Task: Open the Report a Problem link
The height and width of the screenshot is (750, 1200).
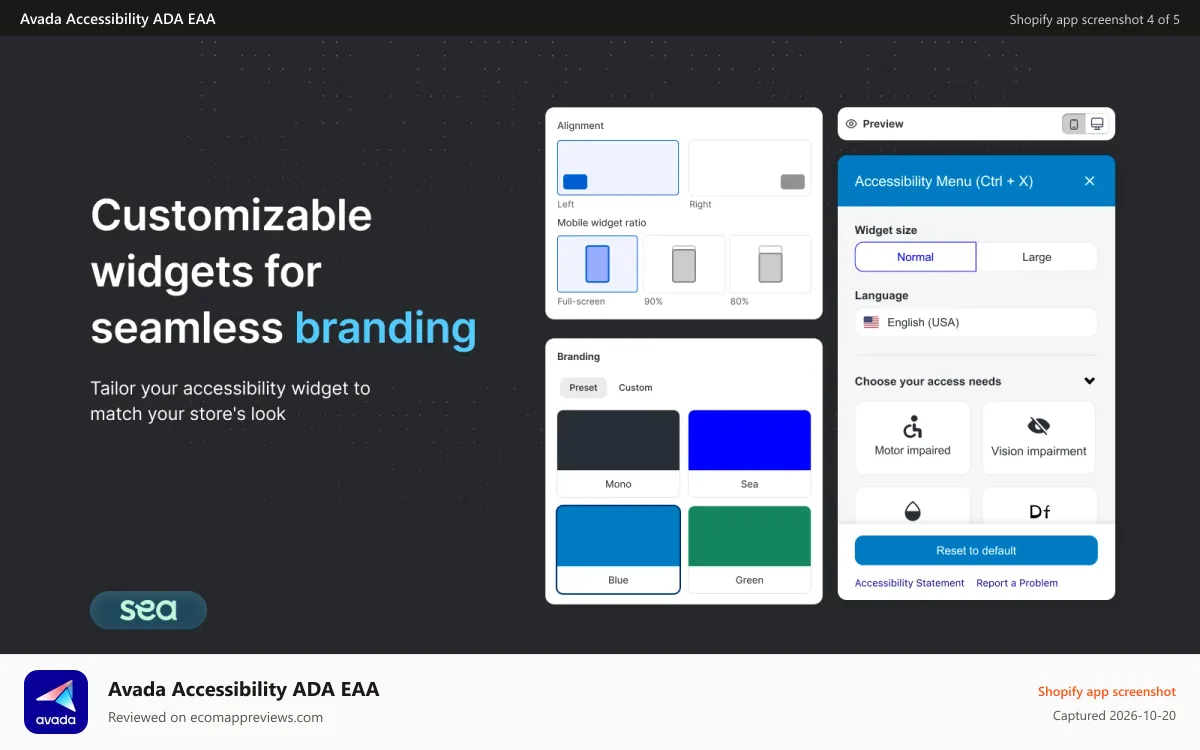Action: click(x=1017, y=583)
